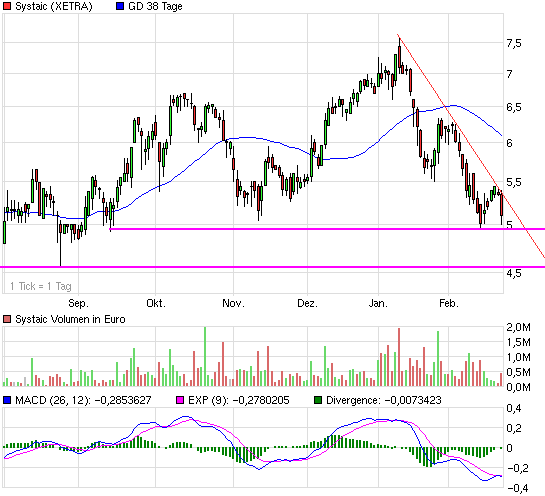Click the January price peak candlestick

click(399, 55)
